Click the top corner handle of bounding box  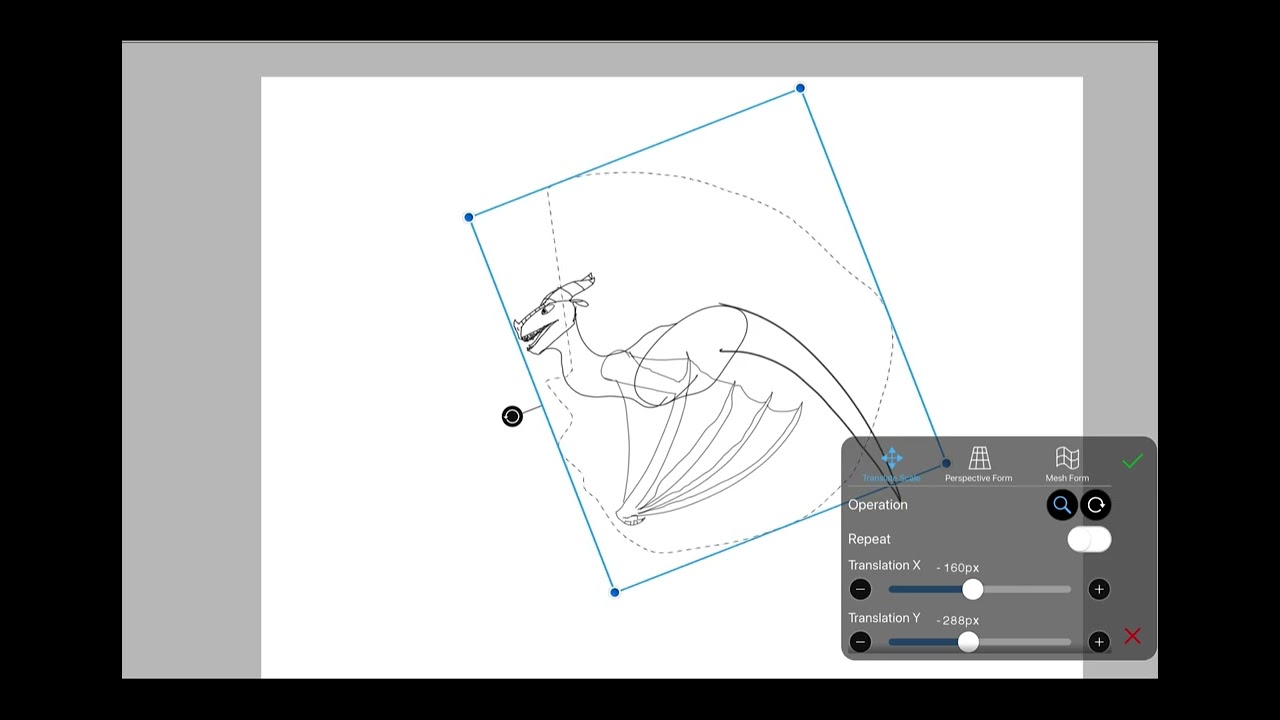pyautogui.click(x=800, y=89)
